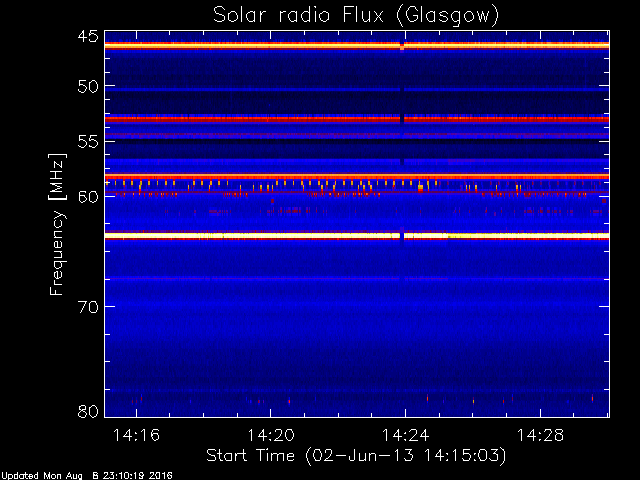Click the red band near 53 MHz
The image size is (640, 480).
point(357,119)
